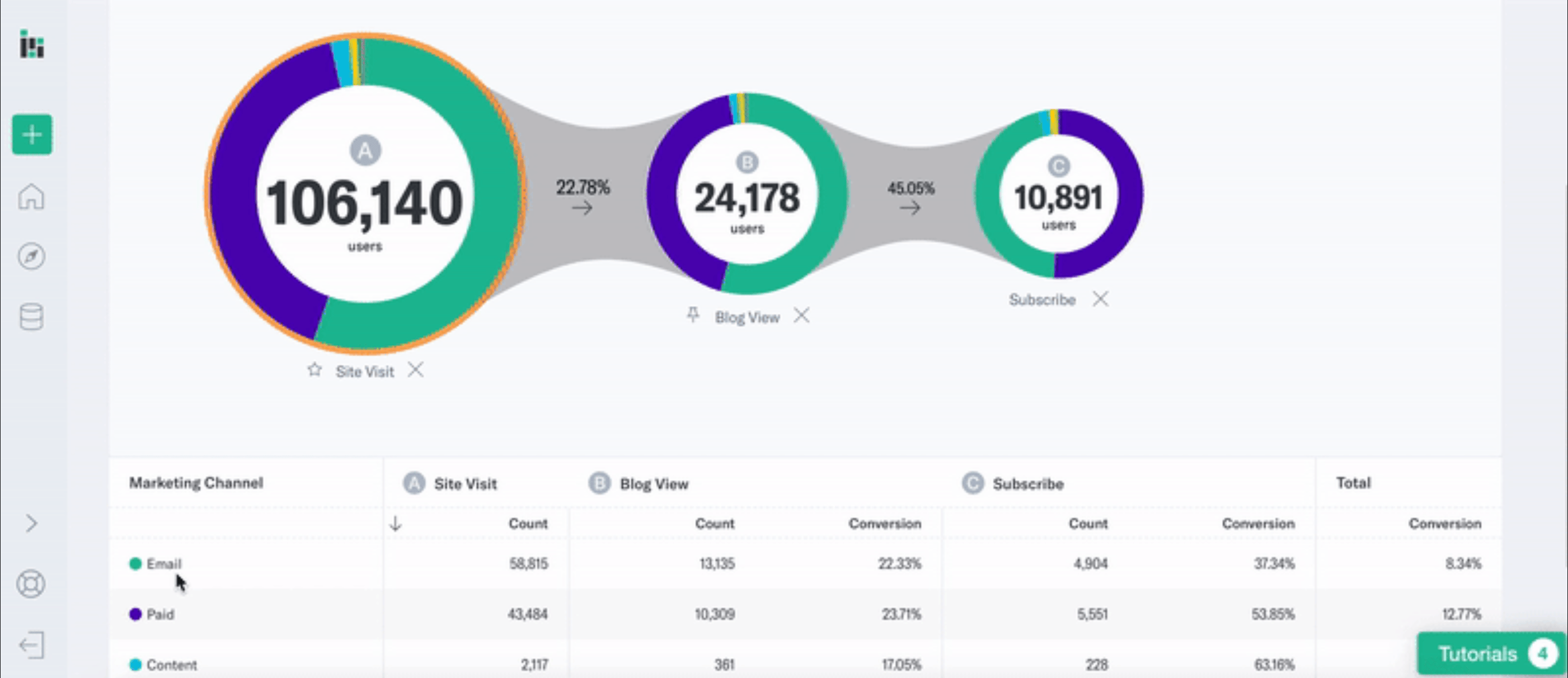Click Email Blog View count 13,135
Screen dimensions: 1568x678
[x=717, y=563]
